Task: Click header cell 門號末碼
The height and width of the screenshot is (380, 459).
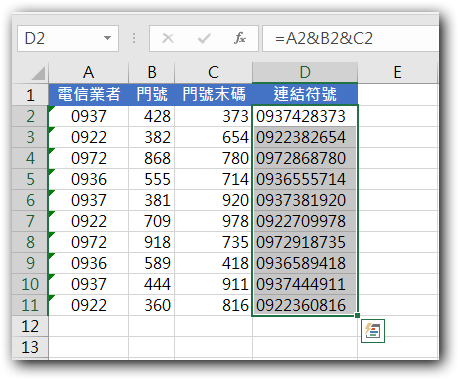Action: pyautogui.click(x=213, y=95)
